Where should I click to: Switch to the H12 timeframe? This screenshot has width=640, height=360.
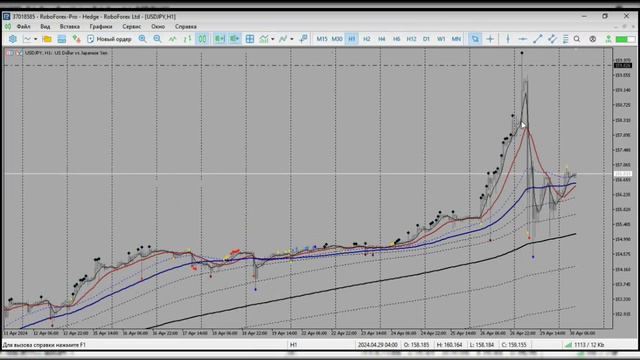411,39
